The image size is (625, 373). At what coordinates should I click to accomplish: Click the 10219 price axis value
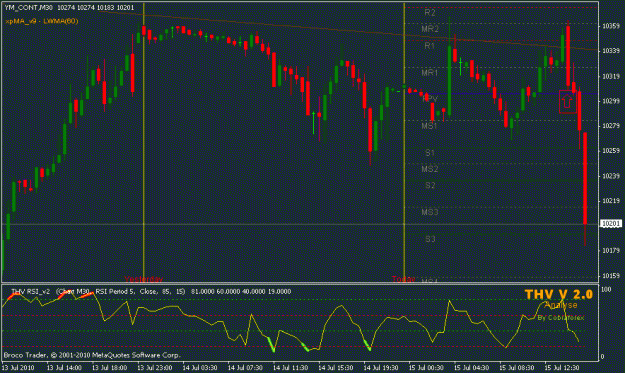(611, 201)
